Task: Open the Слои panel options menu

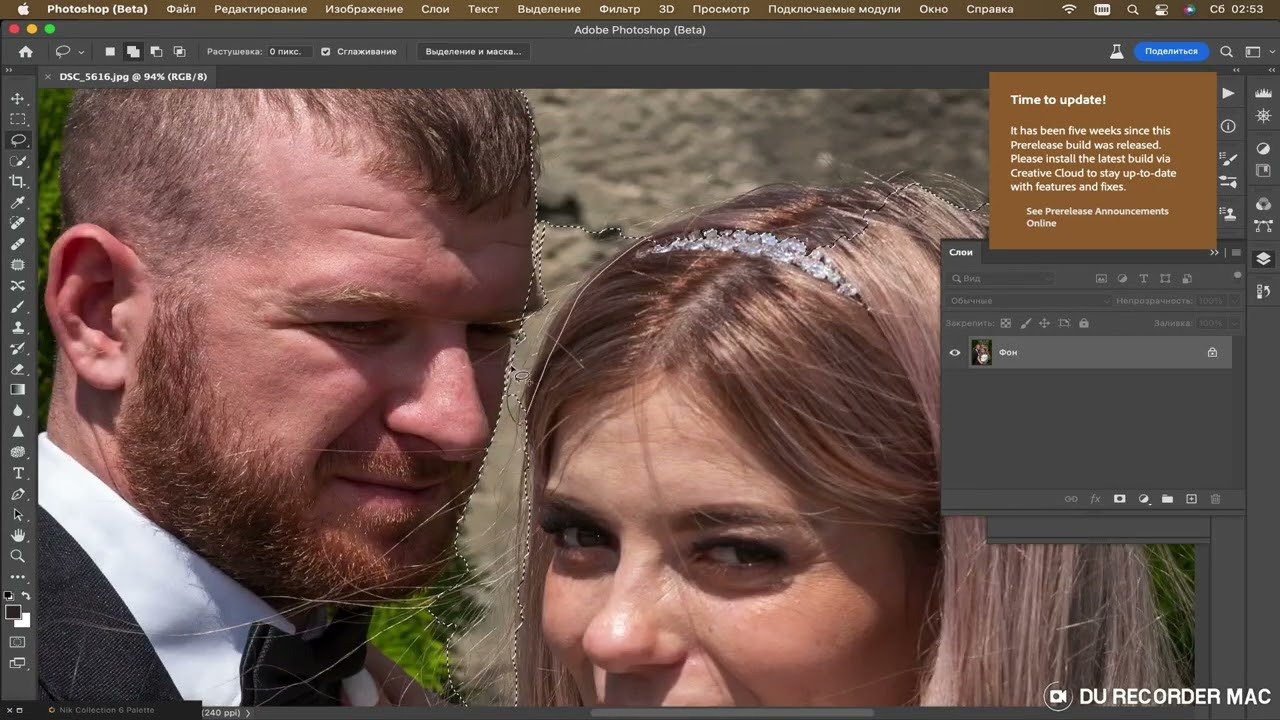Action: pos(1236,252)
